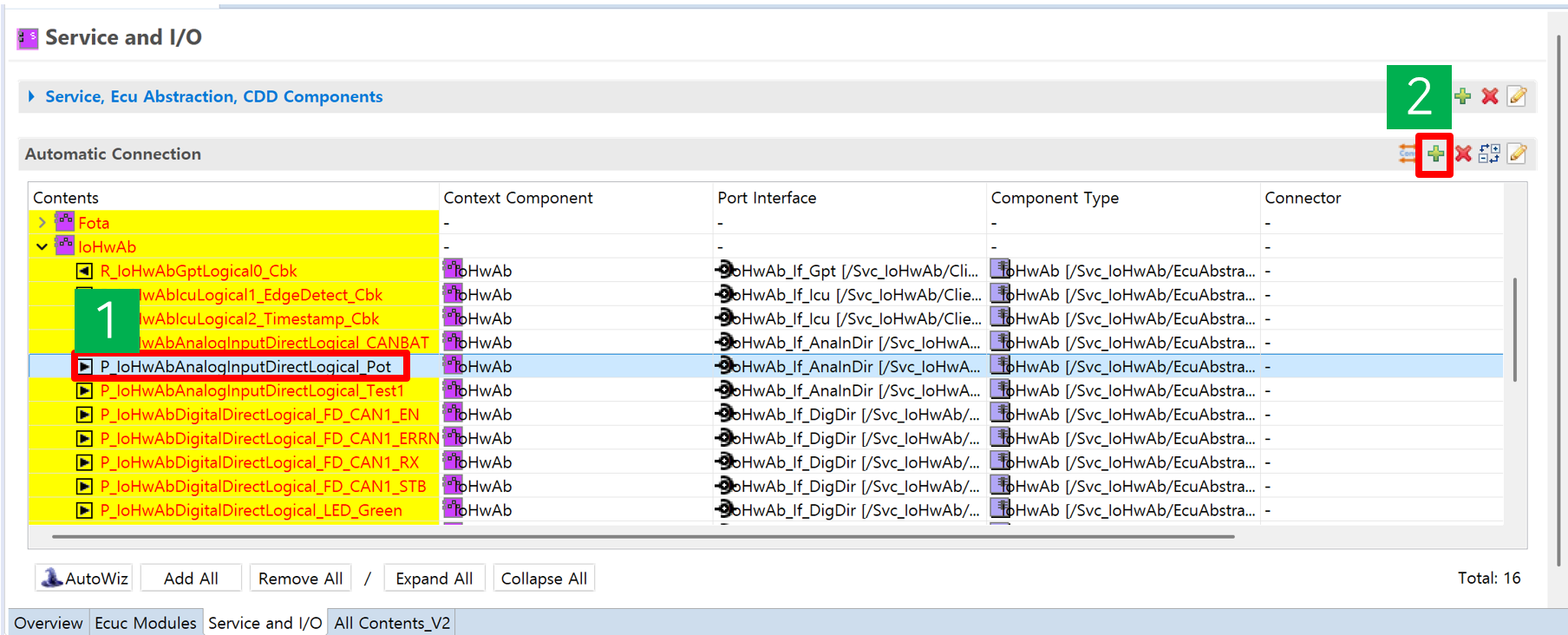Click the selection grid icon in Automatic Connection
This screenshot has height=635, width=1568.
1490,154
